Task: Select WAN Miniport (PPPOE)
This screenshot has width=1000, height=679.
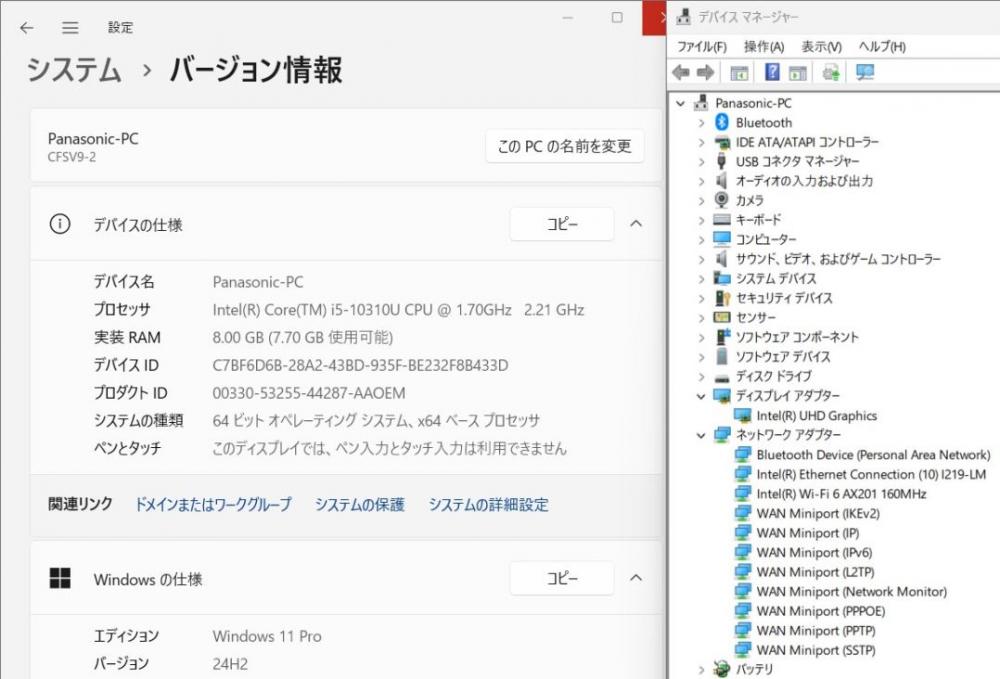Action: pos(821,611)
